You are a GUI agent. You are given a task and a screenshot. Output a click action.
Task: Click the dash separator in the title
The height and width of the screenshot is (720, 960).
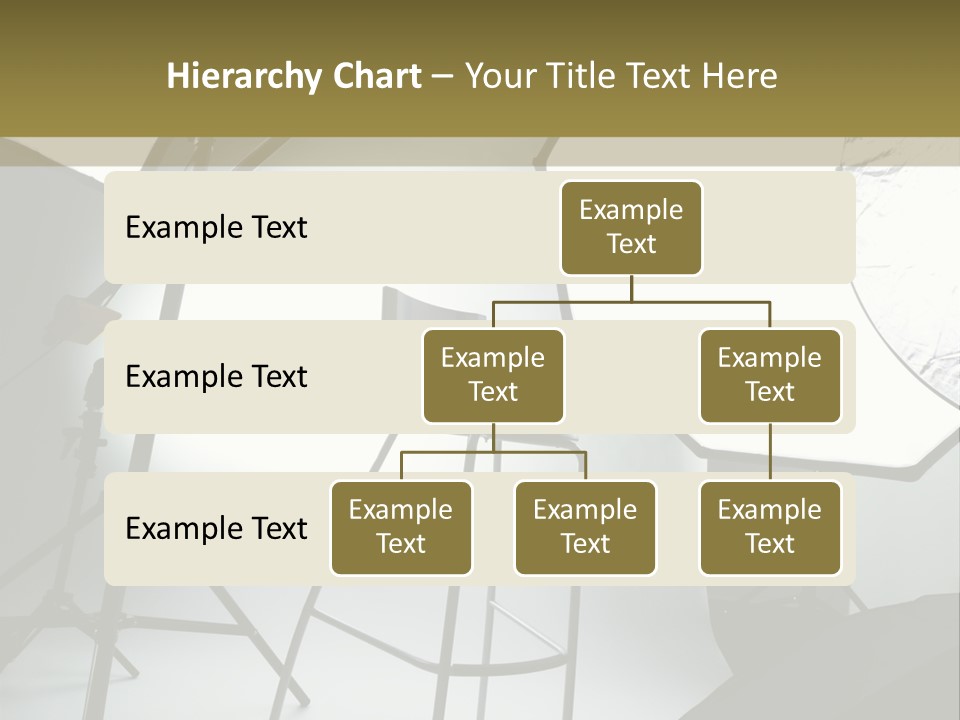click(442, 77)
